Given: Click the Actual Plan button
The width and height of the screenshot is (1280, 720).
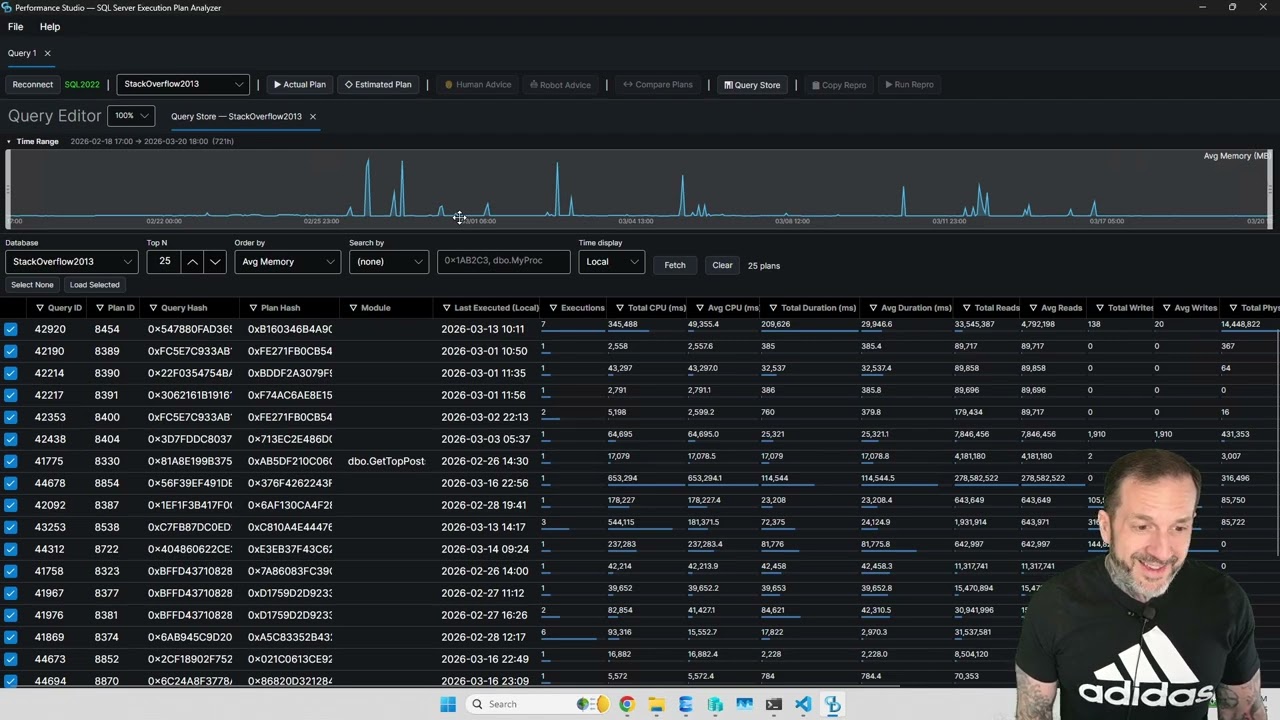Looking at the screenshot, I should tap(300, 85).
